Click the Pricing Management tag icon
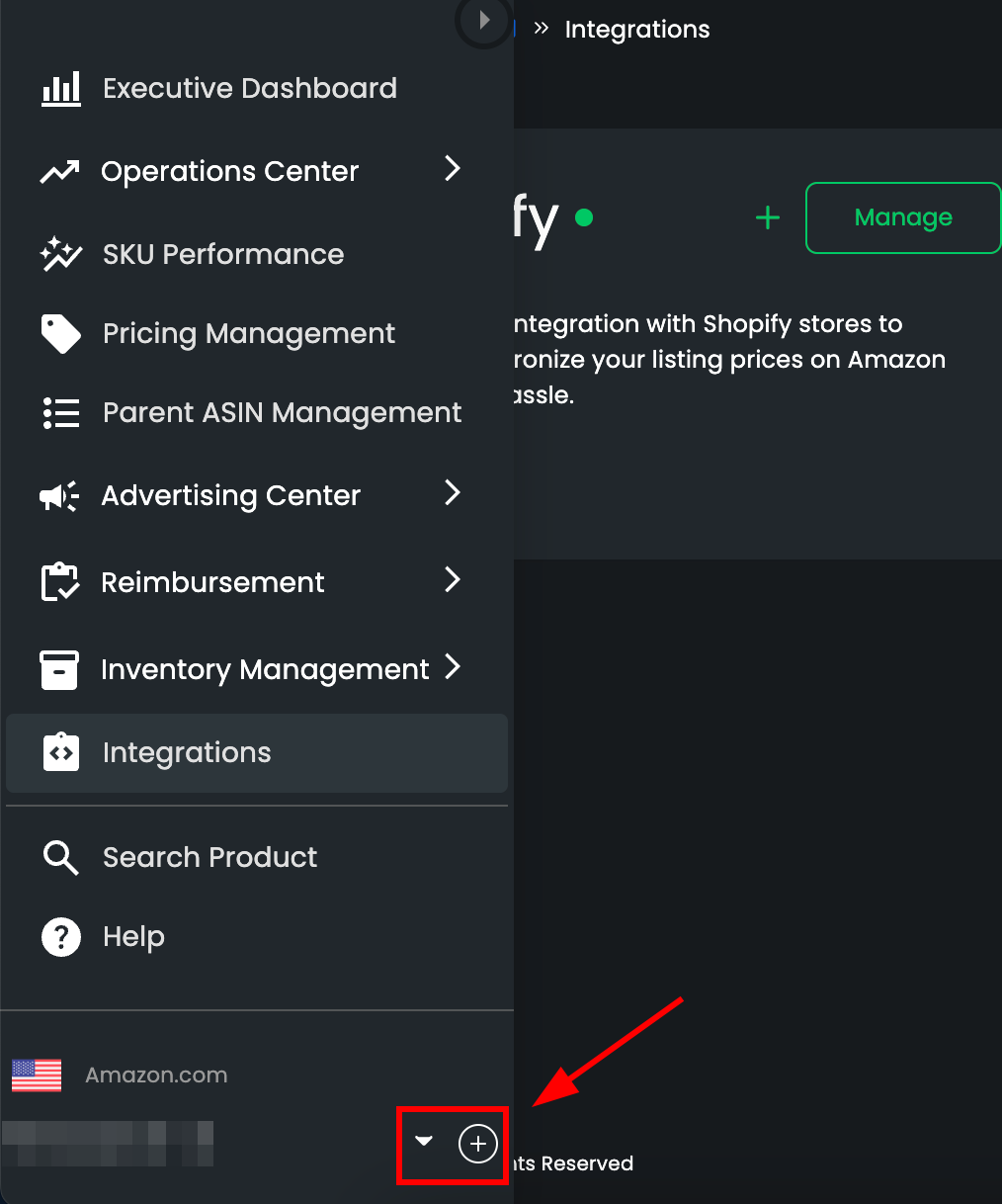 [x=60, y=333]
